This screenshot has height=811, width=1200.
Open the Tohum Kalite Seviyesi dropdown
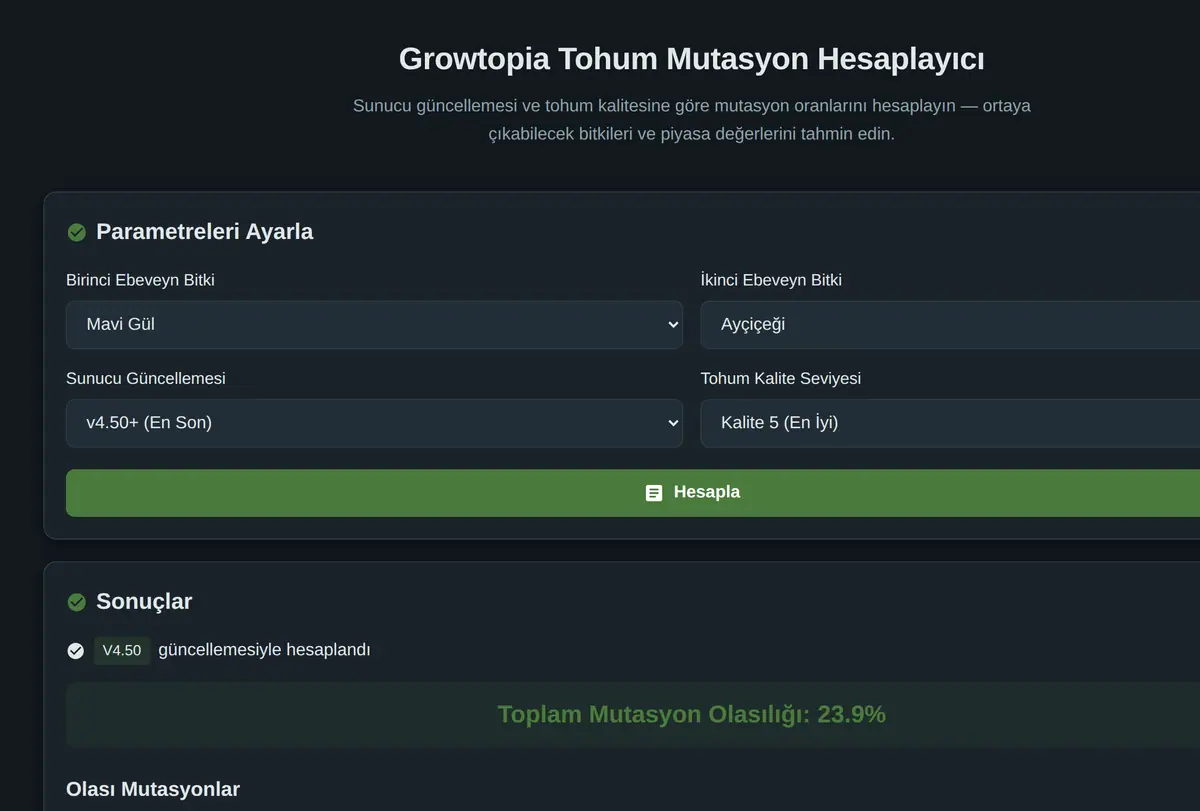pos(950,423)
